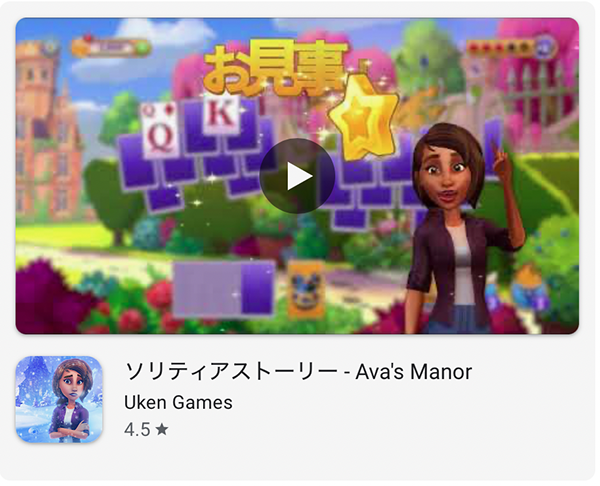Select the purple face-down stock pile
Screen dimensions: 600x486
[x=224, y=289]
